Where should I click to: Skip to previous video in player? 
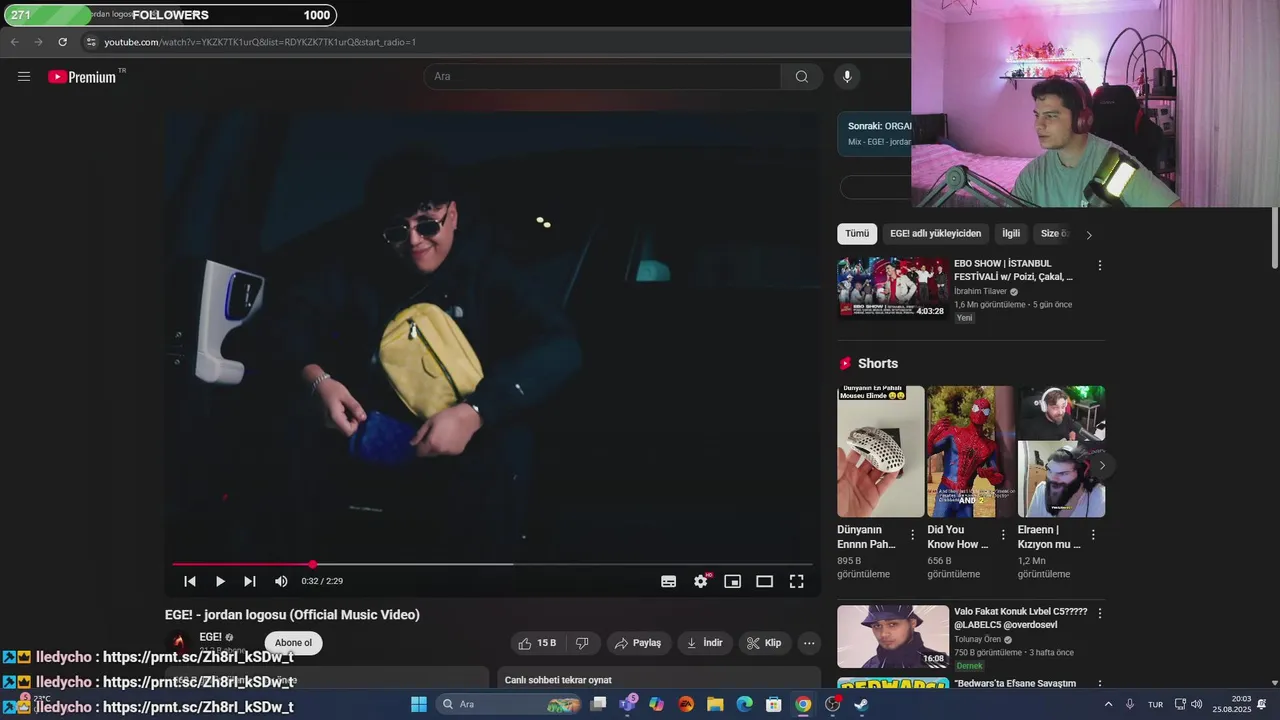pyautogui.click(x=190, y=581)
